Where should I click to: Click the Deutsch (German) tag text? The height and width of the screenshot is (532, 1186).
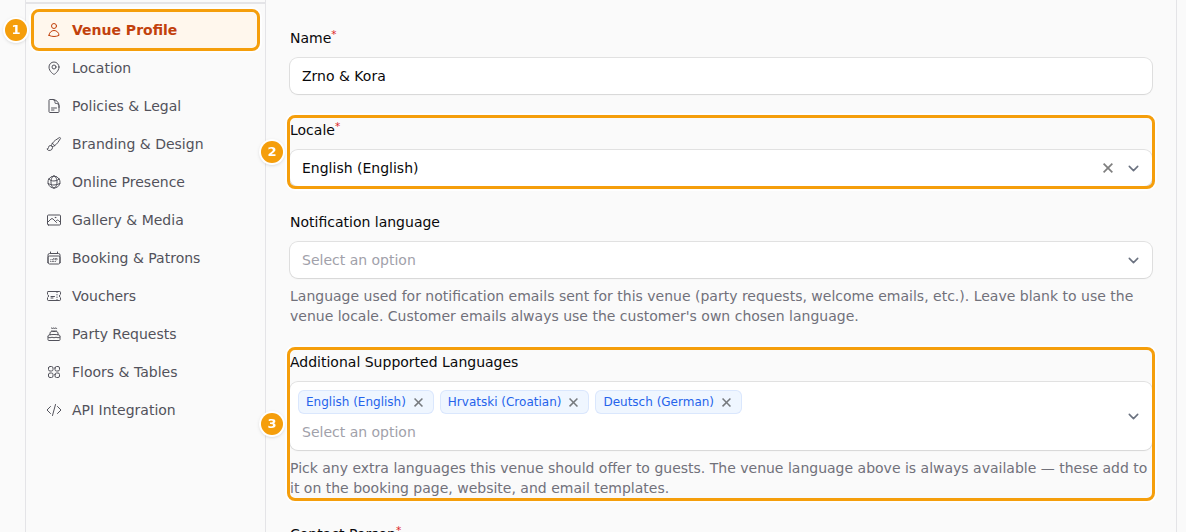[x=659, y=402]
